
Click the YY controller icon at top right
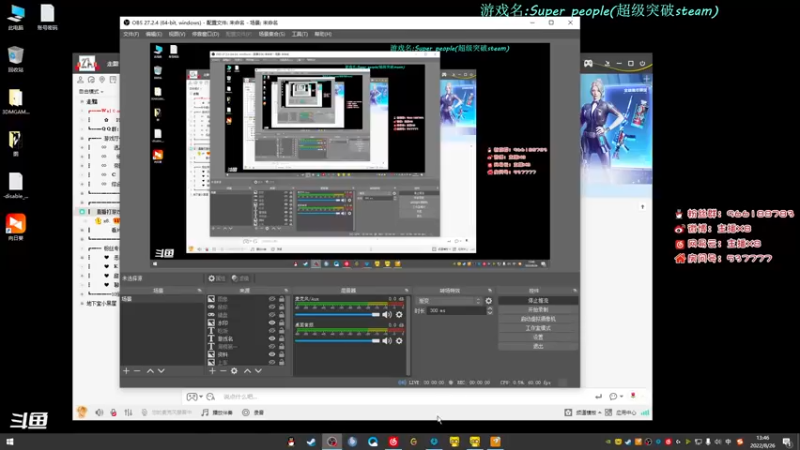[x=588, y=63]
